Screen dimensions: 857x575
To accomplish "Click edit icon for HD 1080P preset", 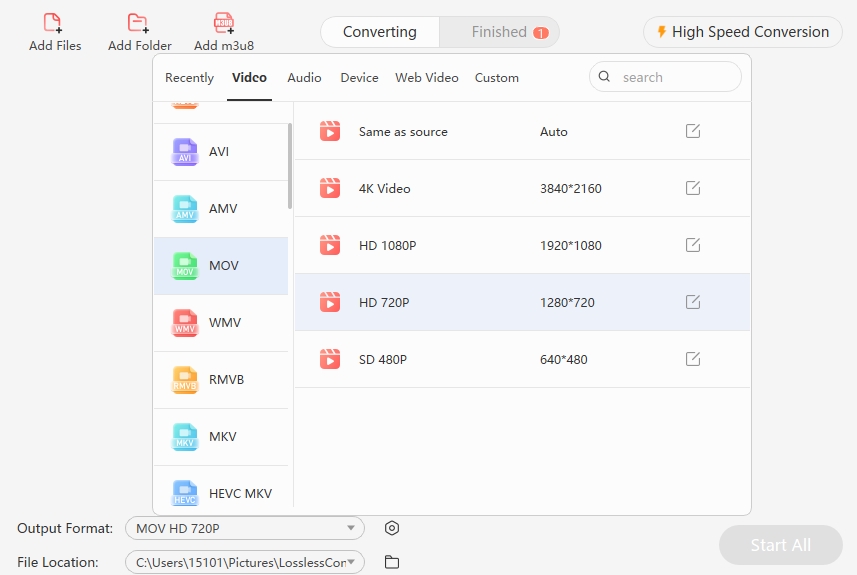I will 693,245.
